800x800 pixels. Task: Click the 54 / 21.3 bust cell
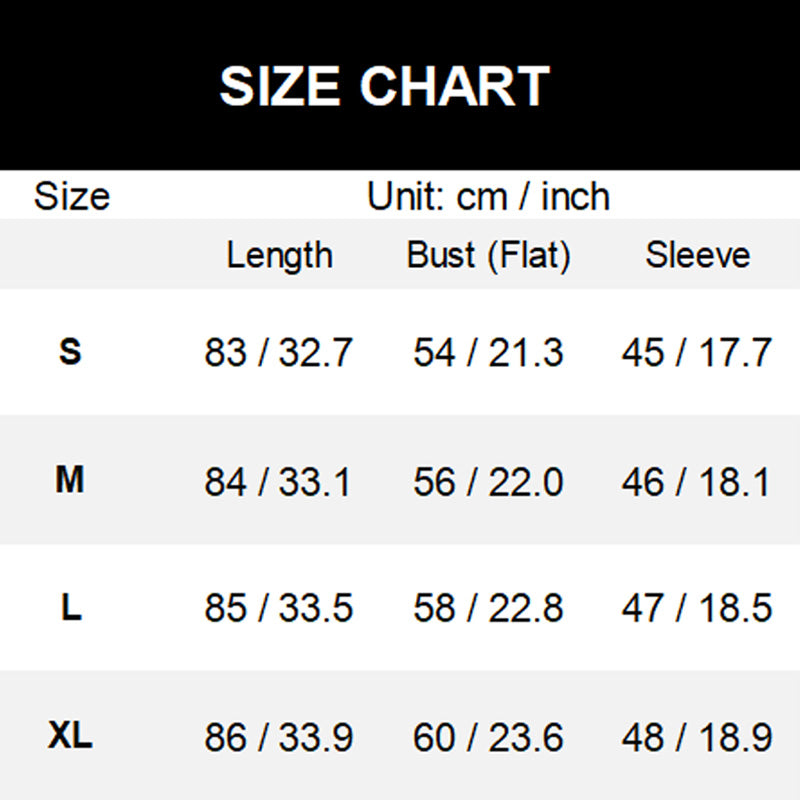coord(488,353)
